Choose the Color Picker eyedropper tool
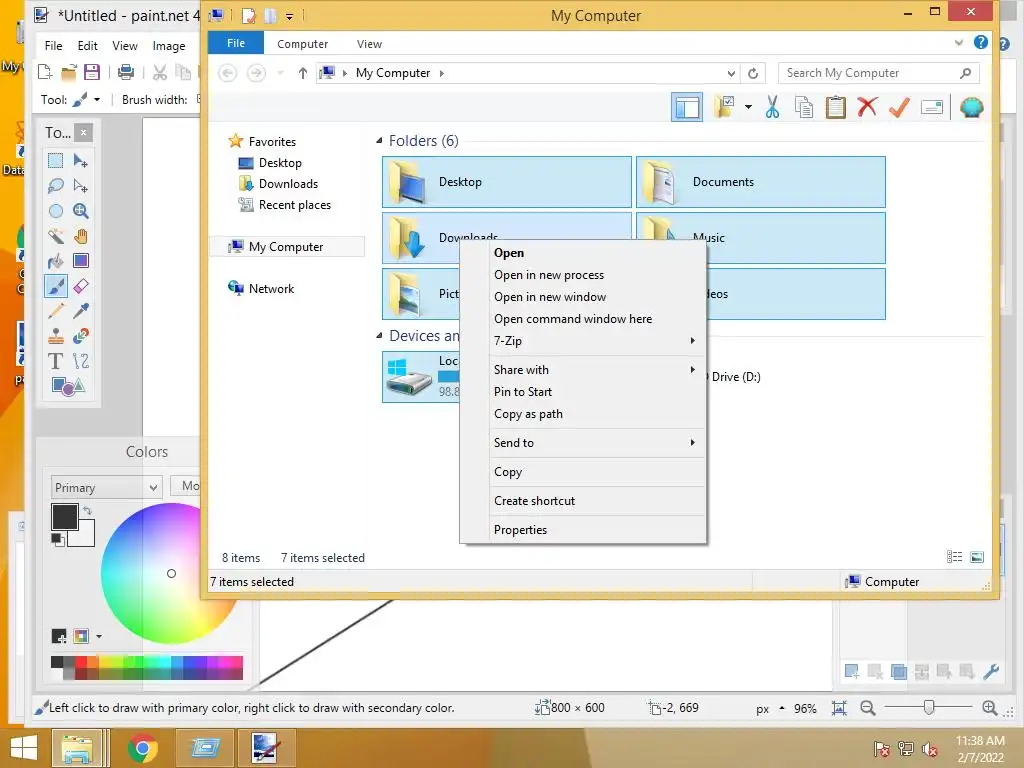 [81, 311]
